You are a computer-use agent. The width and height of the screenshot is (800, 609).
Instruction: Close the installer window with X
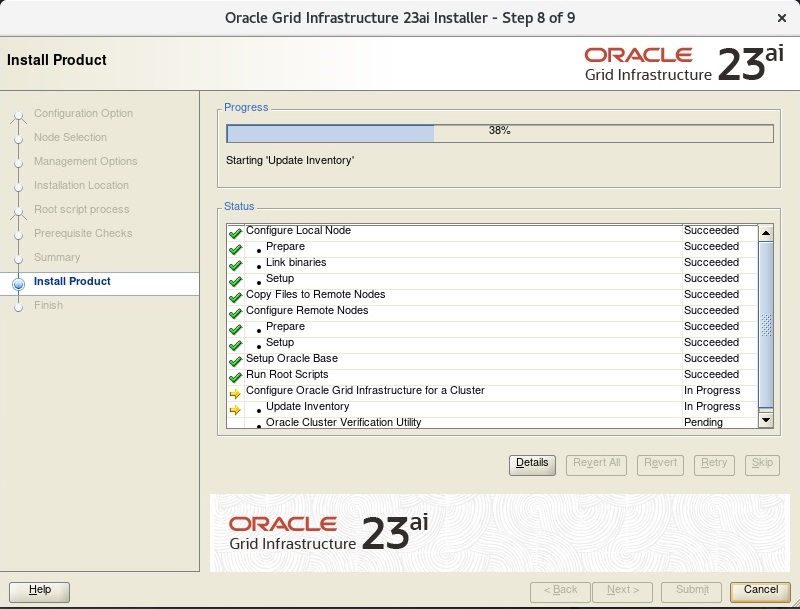[781, 18]
